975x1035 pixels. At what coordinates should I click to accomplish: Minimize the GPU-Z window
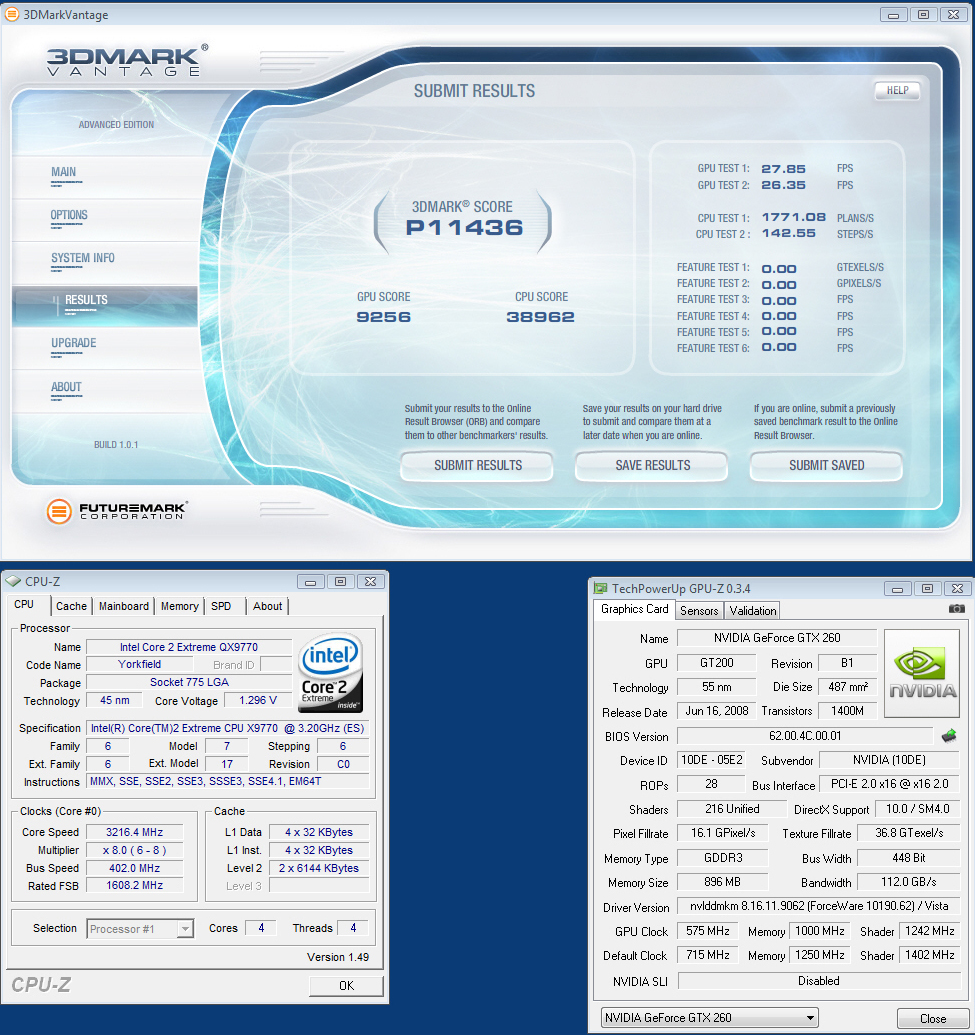point(897,589)
